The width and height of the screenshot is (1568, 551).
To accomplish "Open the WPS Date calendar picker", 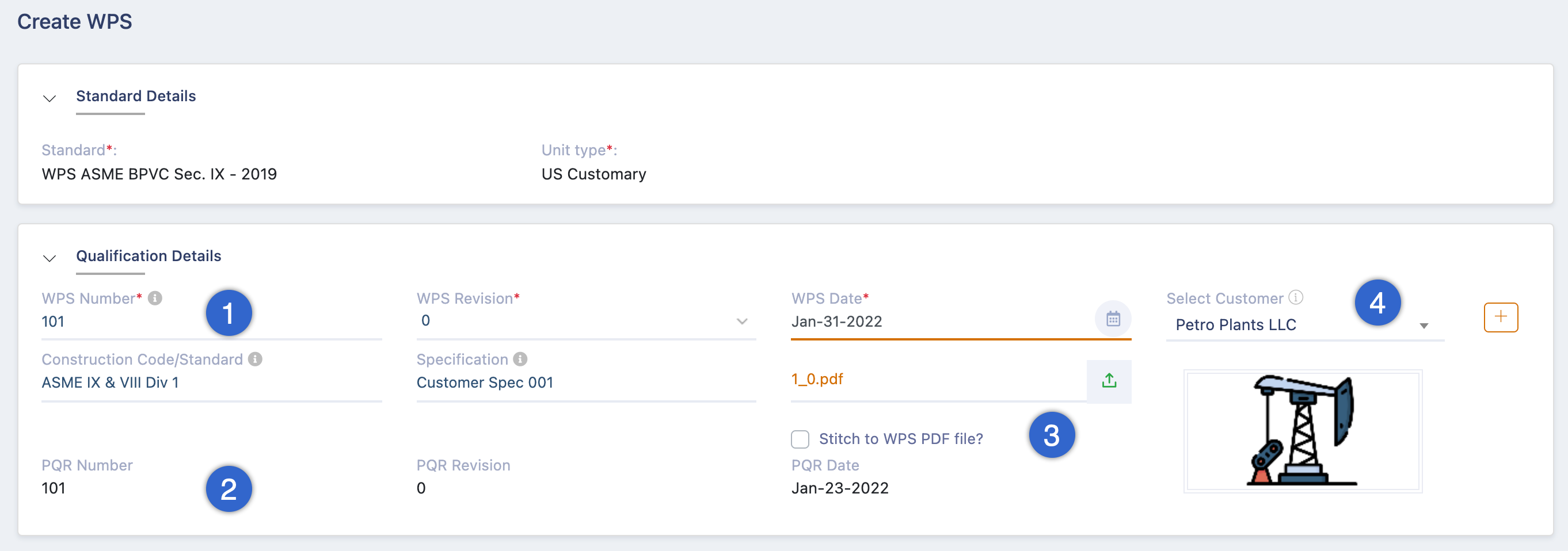I will (x=1113, y=319).
